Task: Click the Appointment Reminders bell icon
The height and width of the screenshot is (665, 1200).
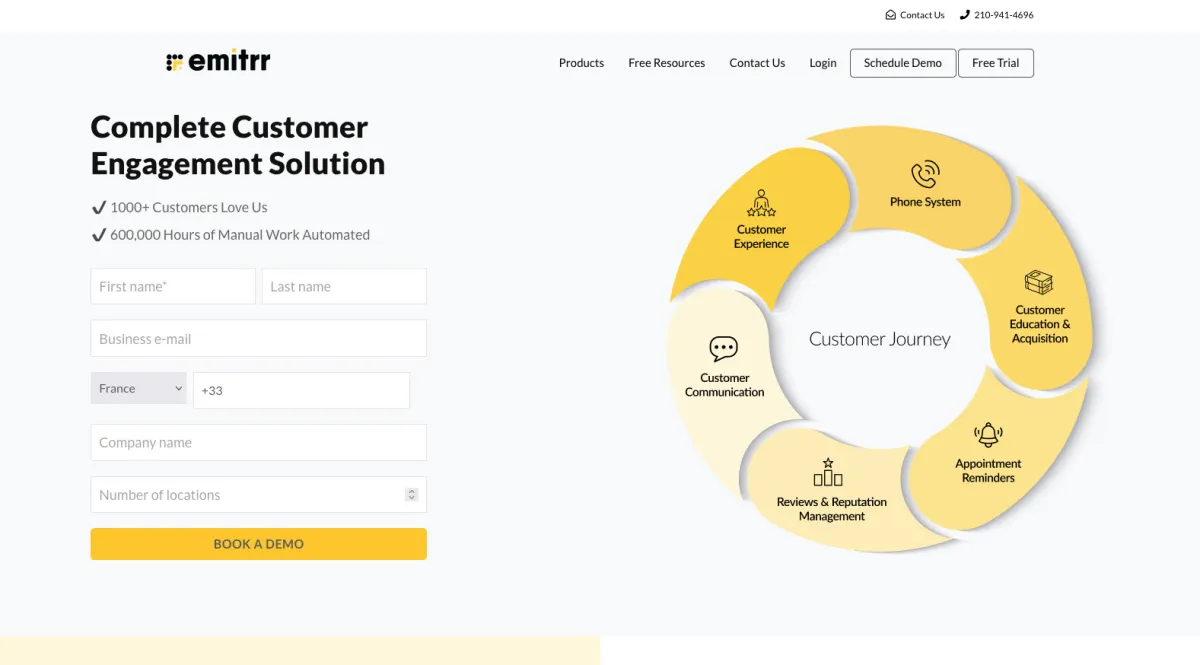Action: coord(988,435)
